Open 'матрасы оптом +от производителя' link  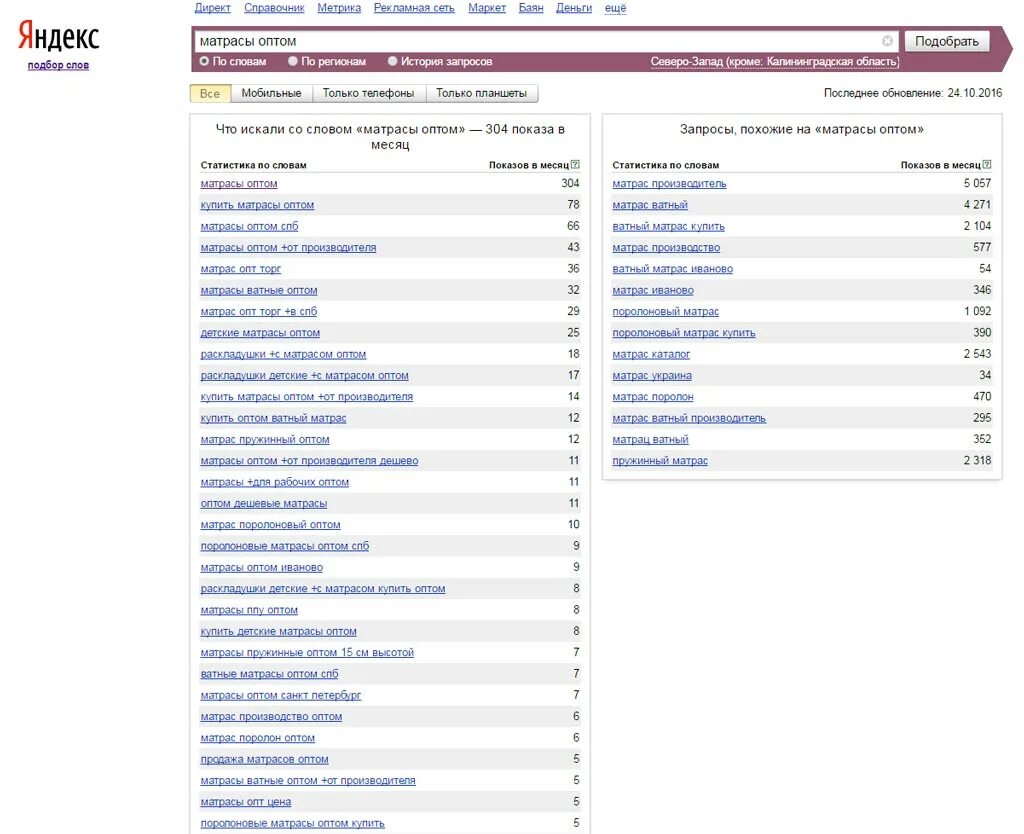point(288,248)
